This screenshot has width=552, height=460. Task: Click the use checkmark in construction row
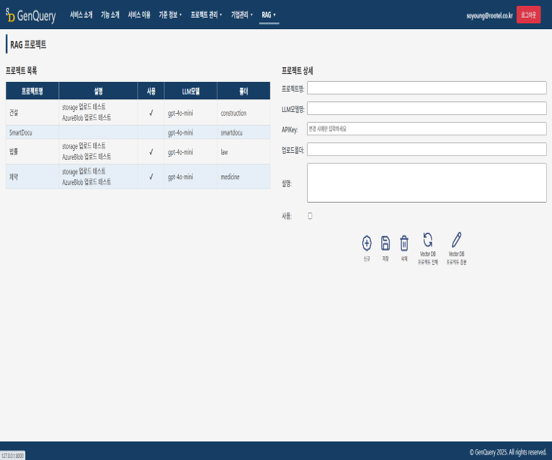pyautogui.click(x=151, y=113)
